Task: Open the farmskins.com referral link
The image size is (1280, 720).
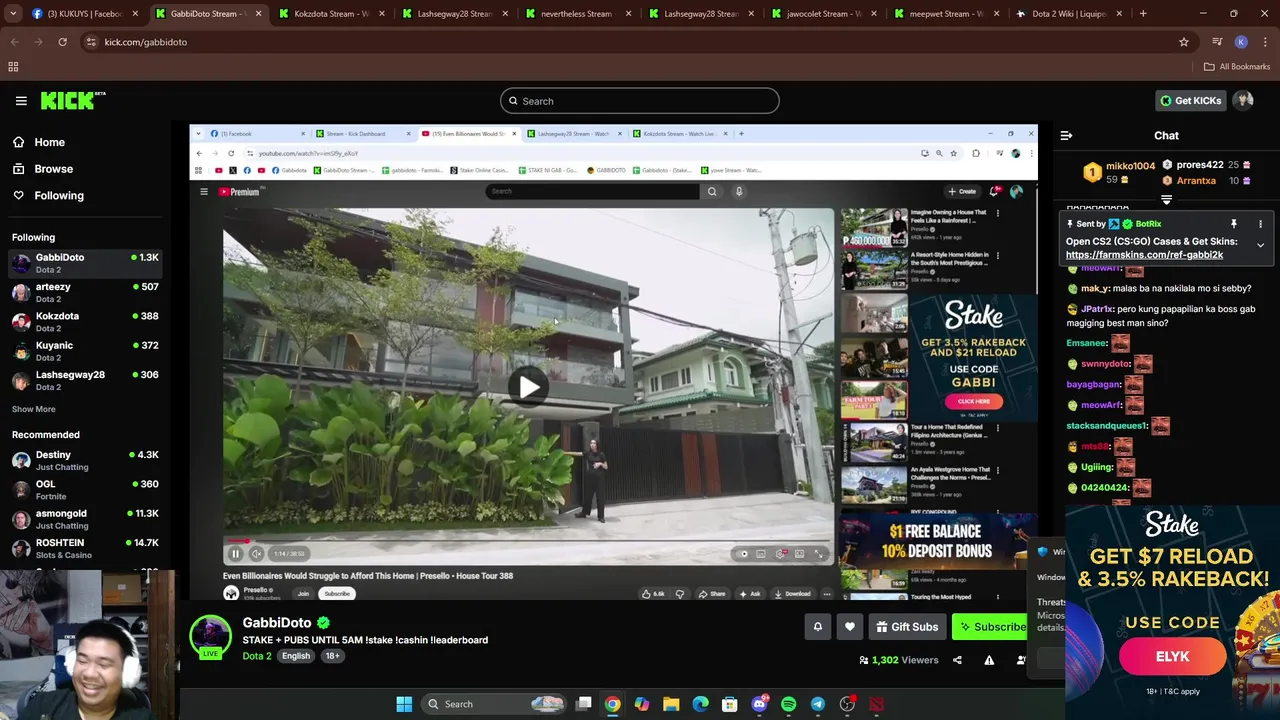Action: point(1144,255)
